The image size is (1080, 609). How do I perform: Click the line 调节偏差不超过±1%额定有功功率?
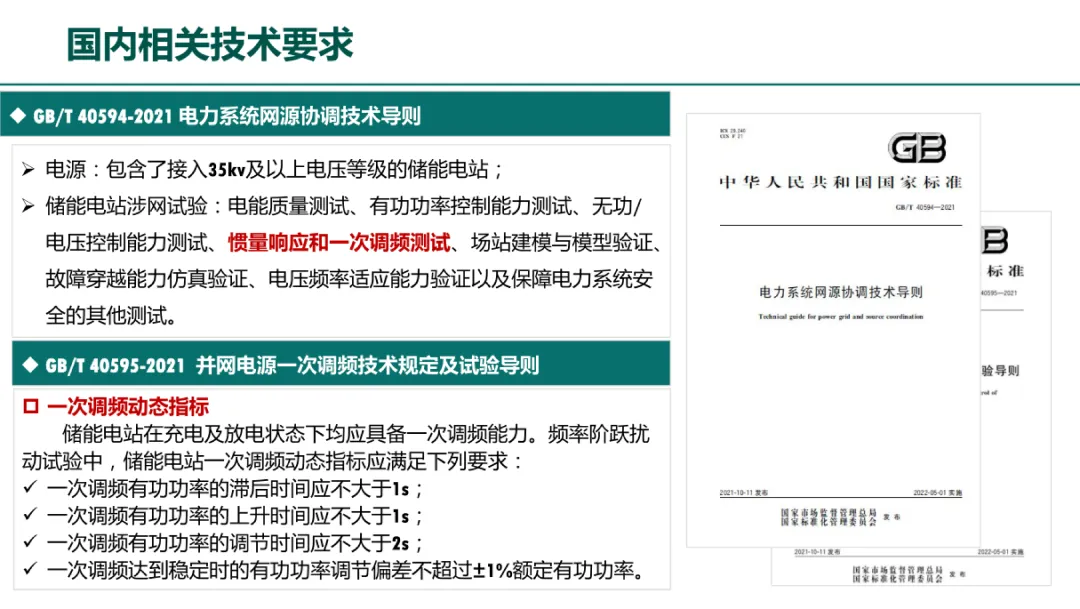(x=346, y=570)
